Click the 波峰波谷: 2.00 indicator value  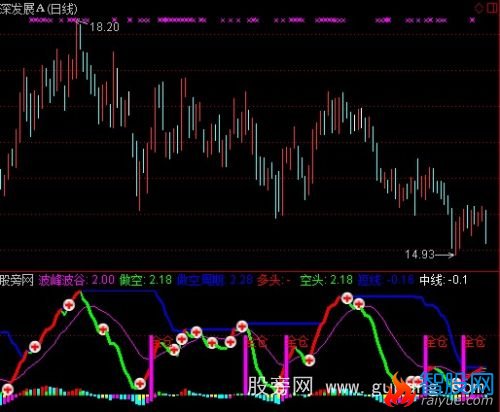pos(77,280)
